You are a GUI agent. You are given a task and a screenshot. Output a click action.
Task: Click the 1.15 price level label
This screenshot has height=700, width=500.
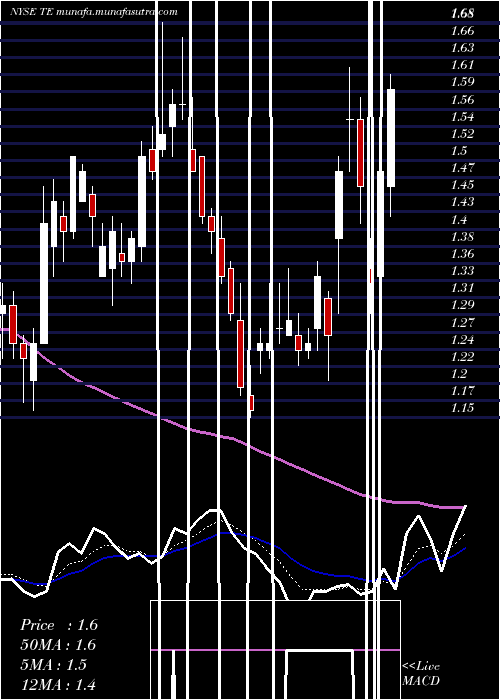pyautogui.click(x=462, y=408)
